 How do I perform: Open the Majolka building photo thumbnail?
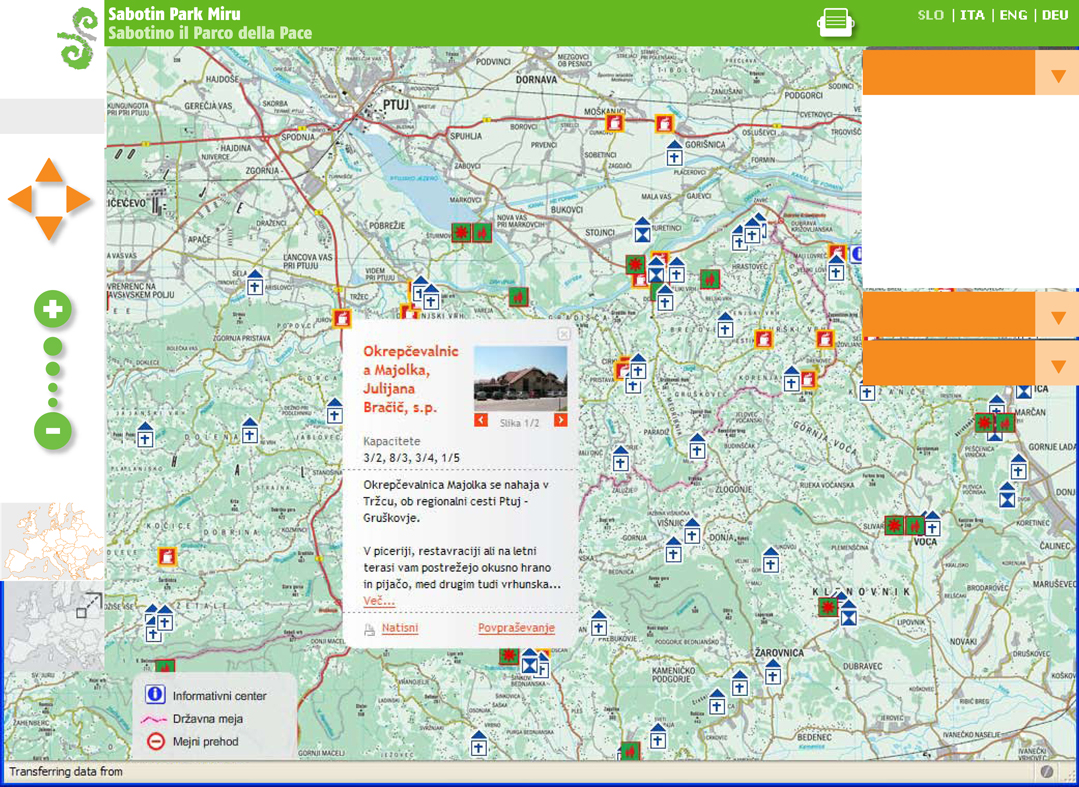point(521,379)
